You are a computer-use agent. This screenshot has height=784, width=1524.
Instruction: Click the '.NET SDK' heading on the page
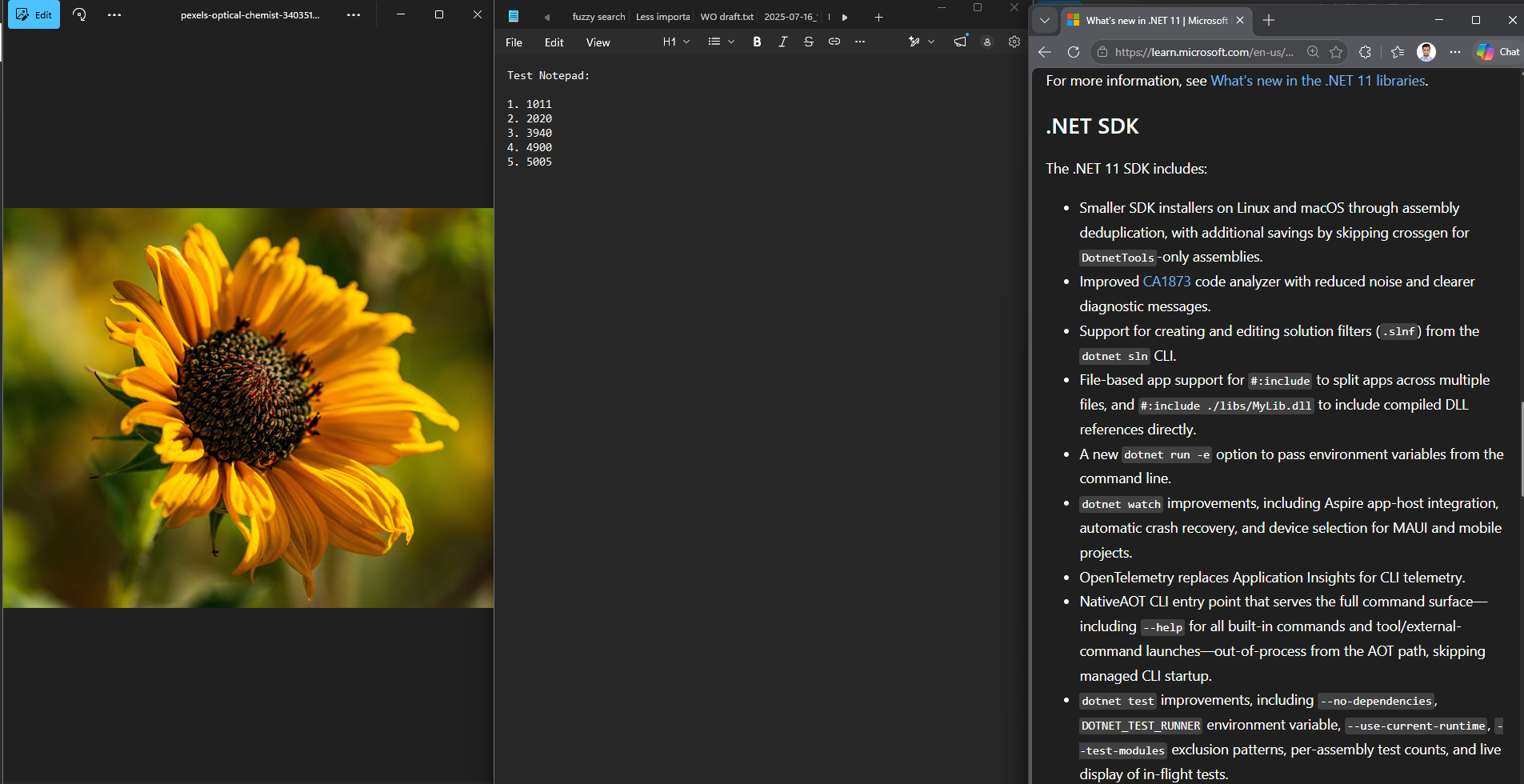(x=1092, y=126)
